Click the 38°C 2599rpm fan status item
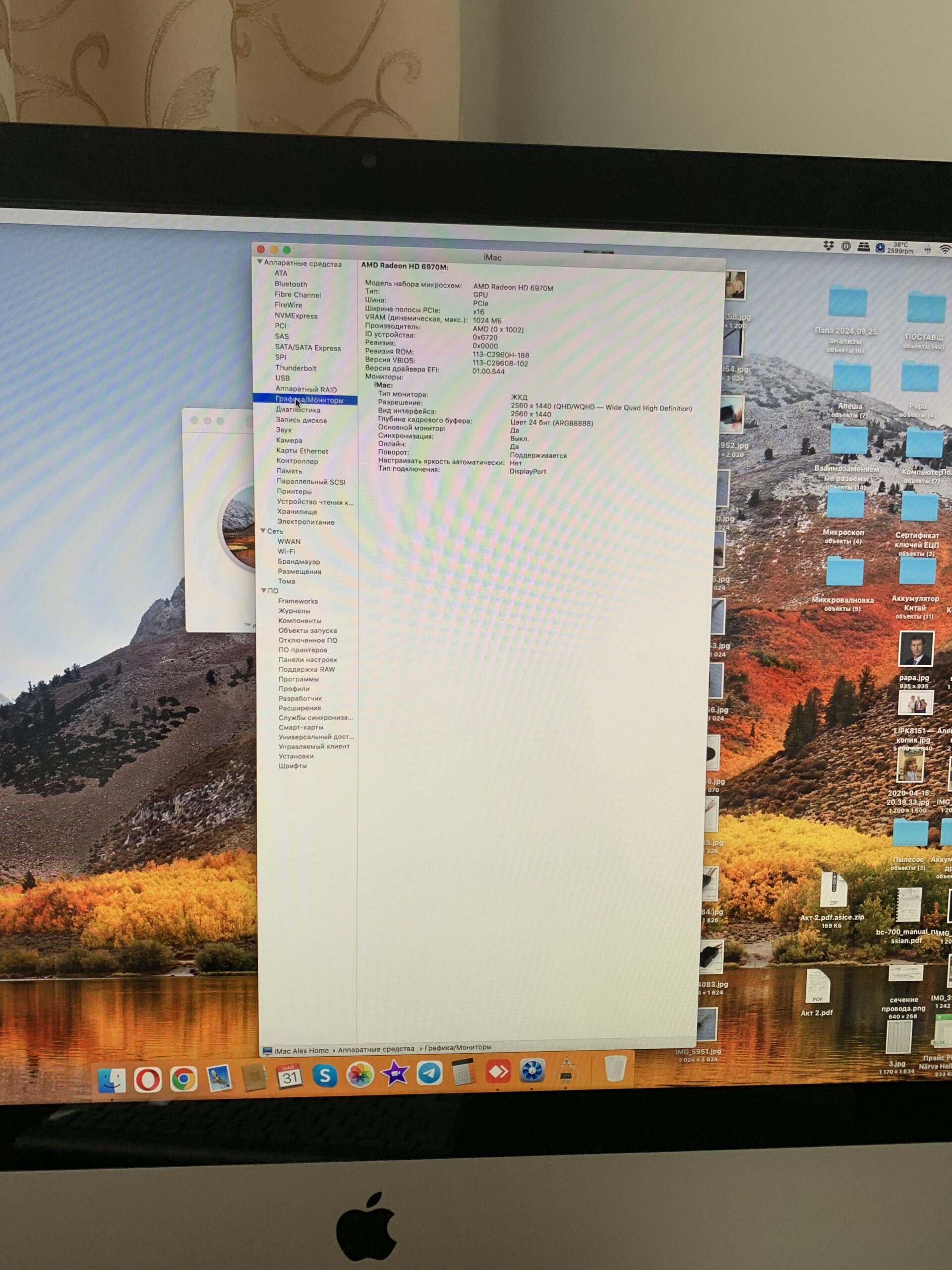The image size is (952, 1270). [x=900, y=248]
